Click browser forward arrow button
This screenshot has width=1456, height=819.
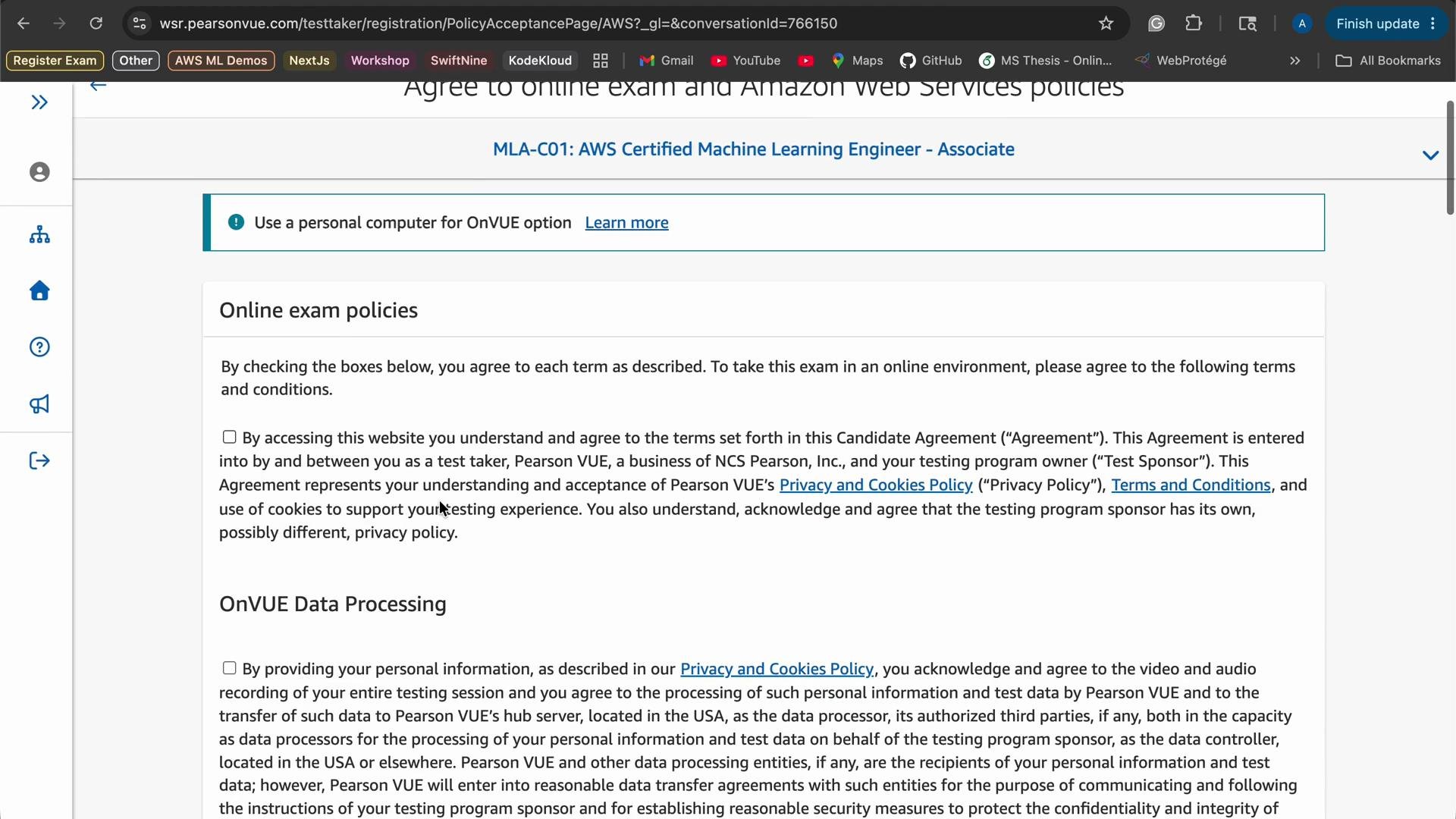[x=59, y=24]
